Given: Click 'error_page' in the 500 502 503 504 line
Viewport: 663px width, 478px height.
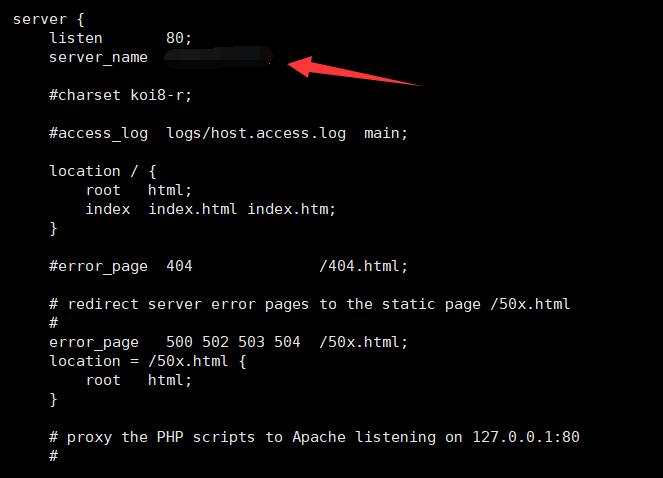Looking at the screenshot, I should click(94, 342).
